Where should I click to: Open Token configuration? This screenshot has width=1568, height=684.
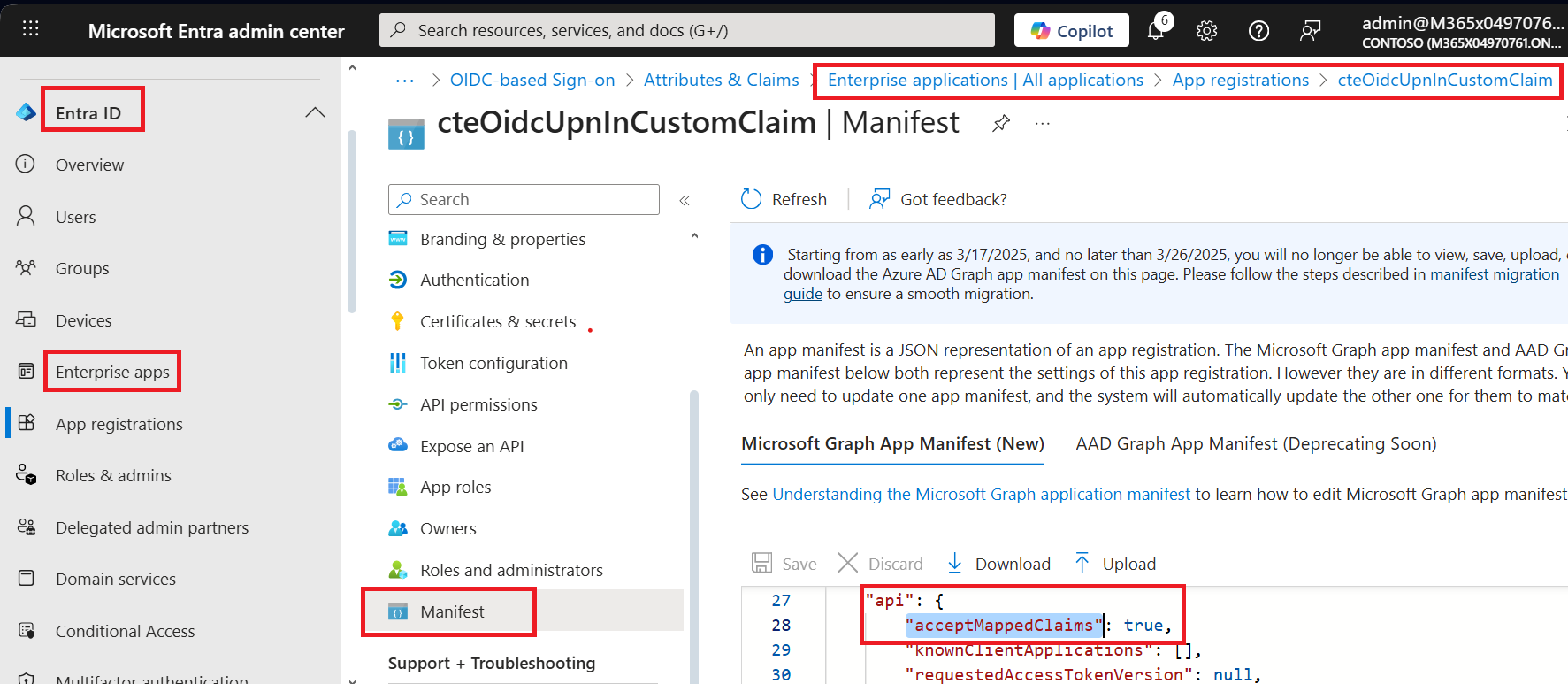click(x=493, y=363)
